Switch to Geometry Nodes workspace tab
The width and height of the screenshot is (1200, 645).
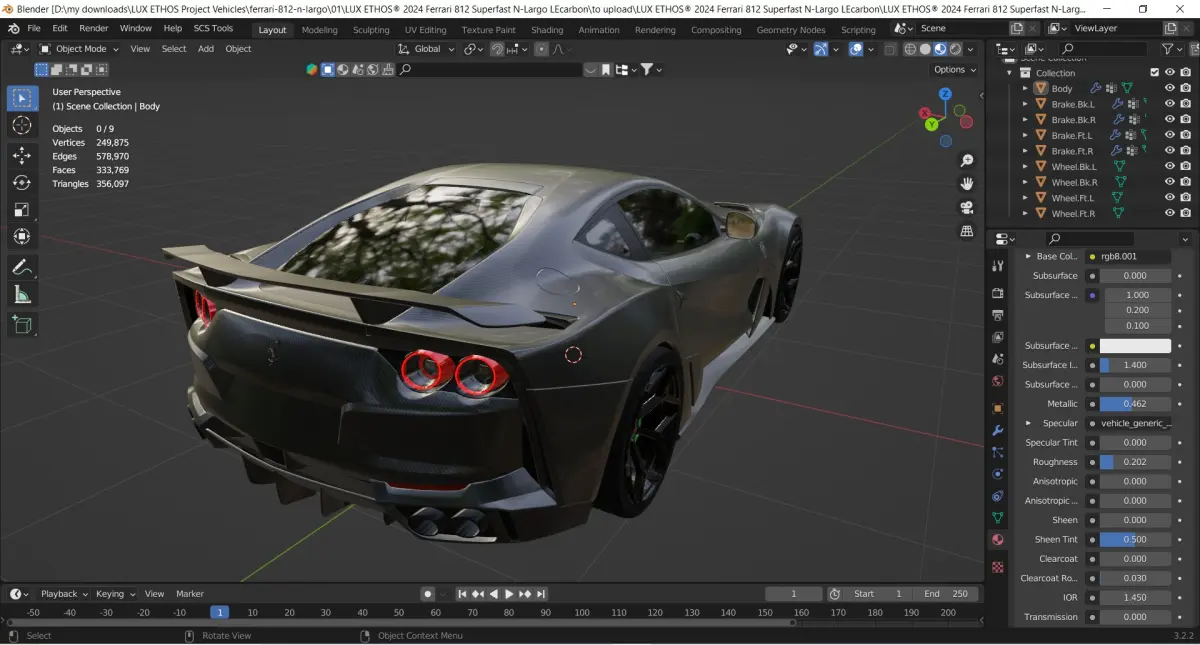point(791,30)
